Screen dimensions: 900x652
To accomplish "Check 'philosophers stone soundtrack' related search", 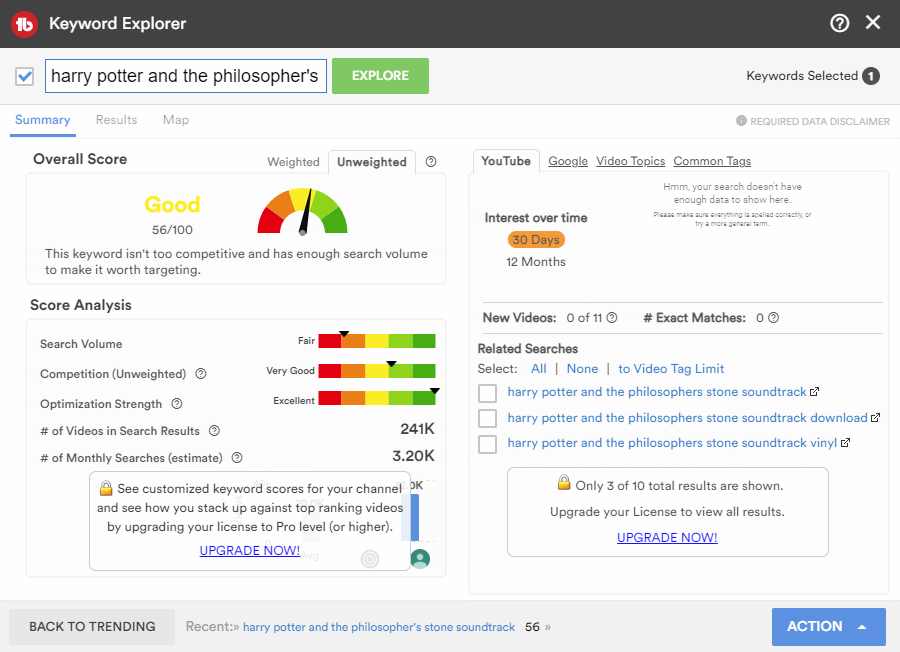I will [487, 393].
